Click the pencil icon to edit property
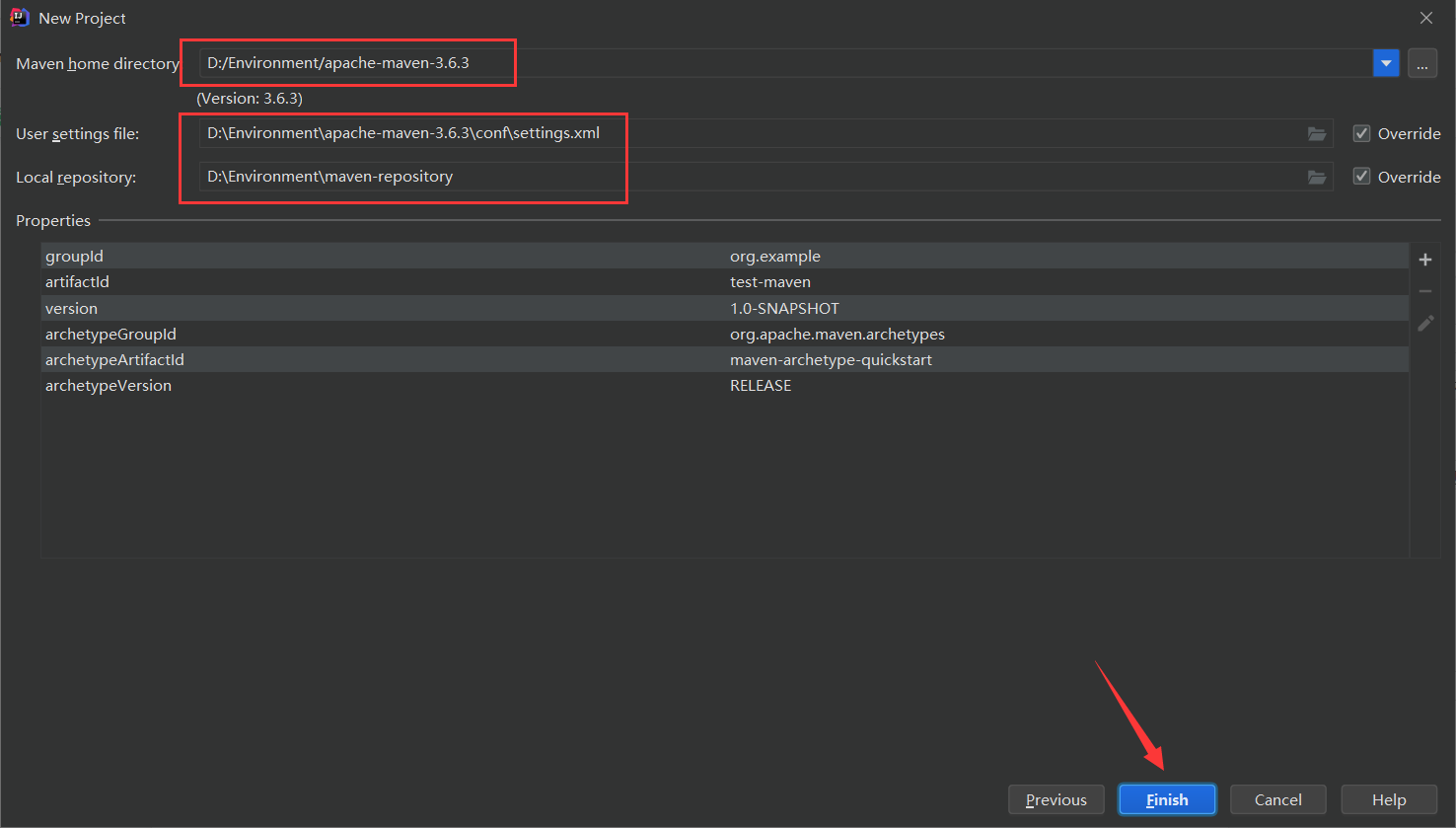This screenshot has width=1456, height=828. pos(1425,323)
